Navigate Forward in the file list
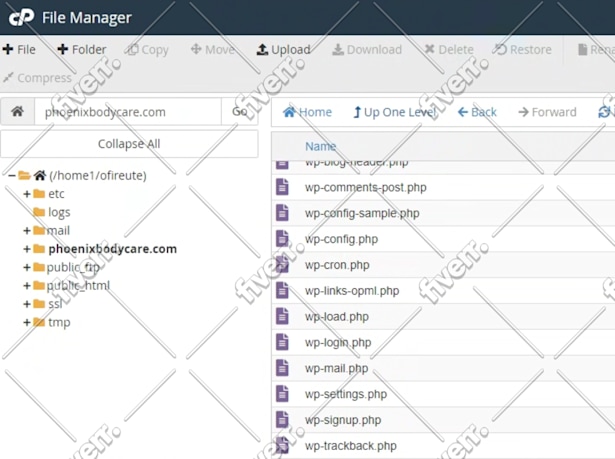 point(547,112)
